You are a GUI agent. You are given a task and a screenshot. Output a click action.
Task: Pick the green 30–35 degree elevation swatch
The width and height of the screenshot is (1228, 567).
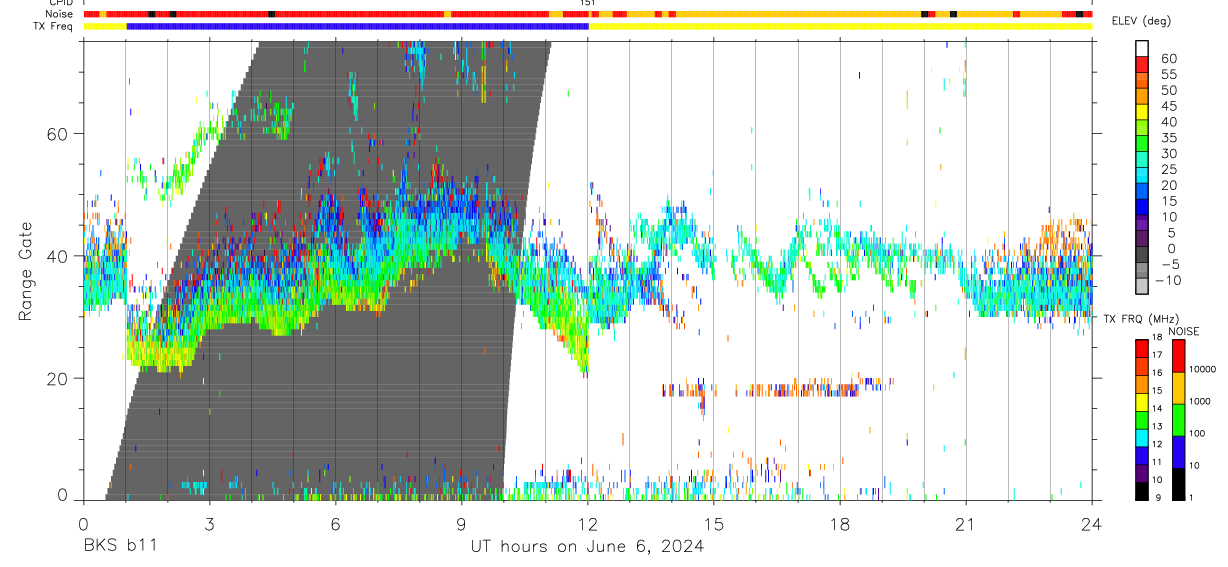coord(1142,143)
